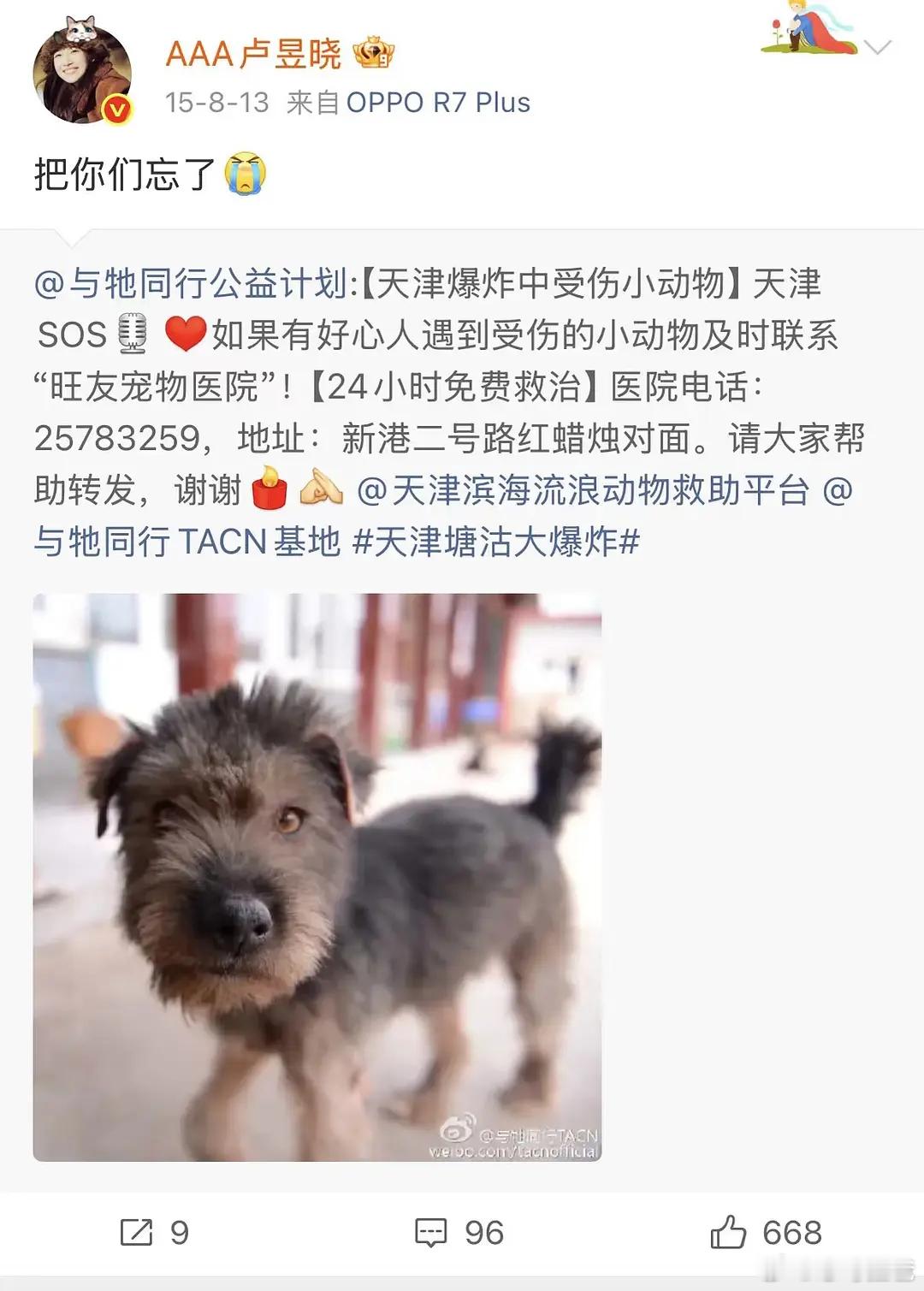Expand the post options chevron
This screenshot has height=1291, width=924.
(878, 47)
